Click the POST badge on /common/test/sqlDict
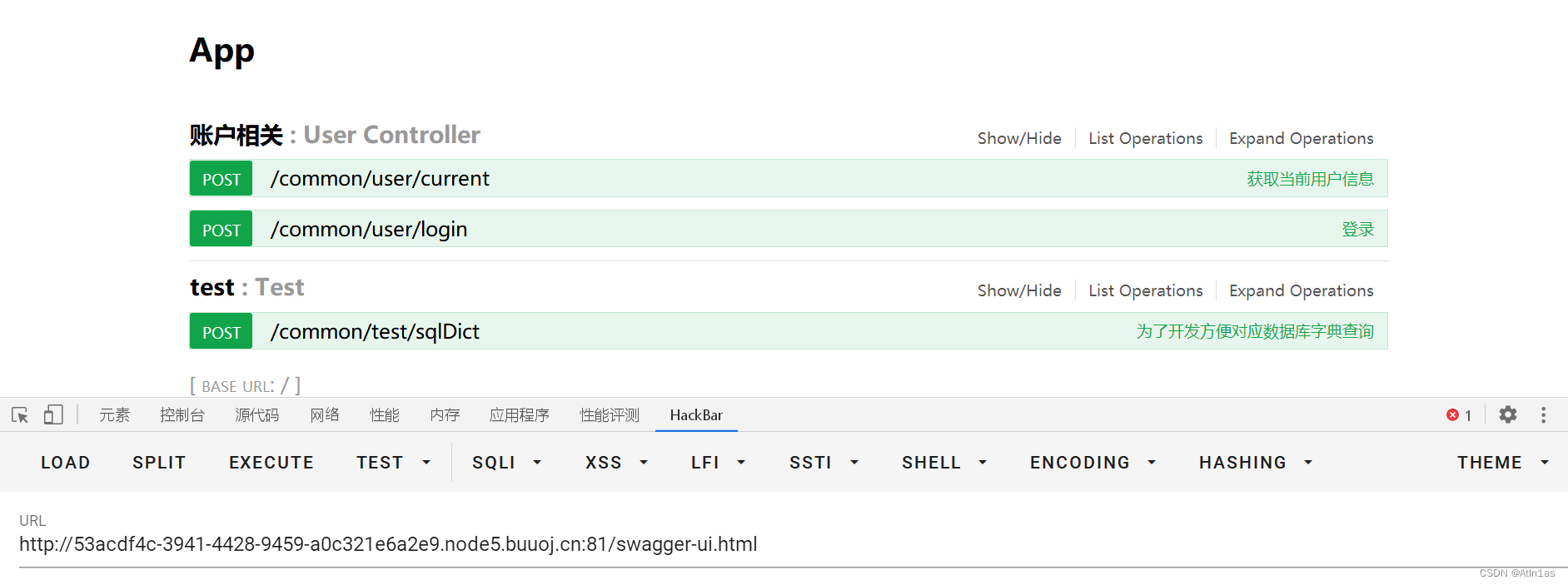 220,330
